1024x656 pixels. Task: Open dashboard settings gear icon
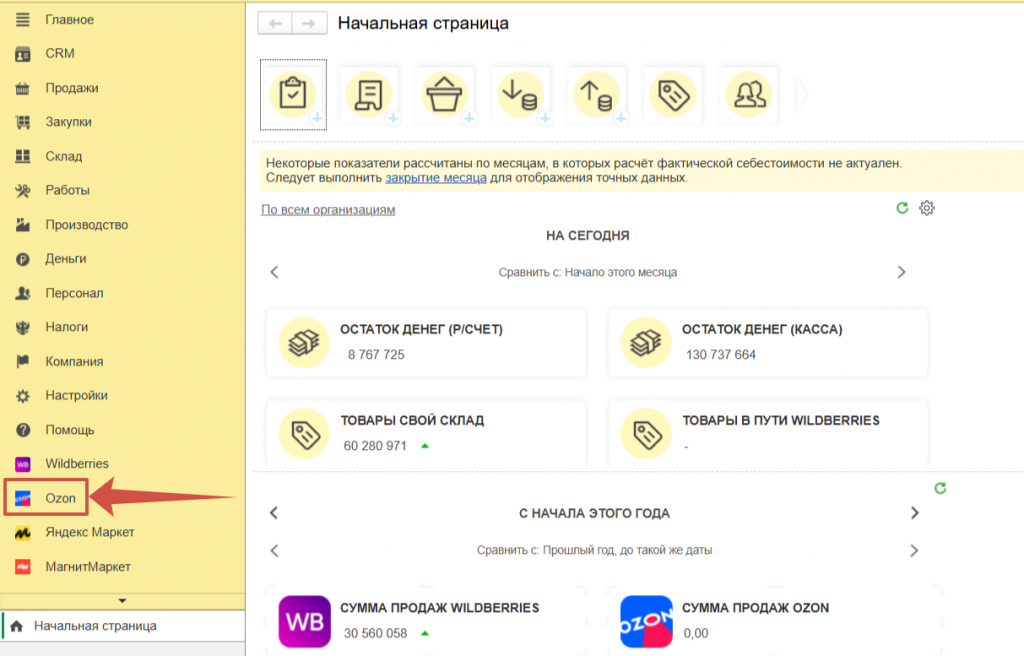927,208
